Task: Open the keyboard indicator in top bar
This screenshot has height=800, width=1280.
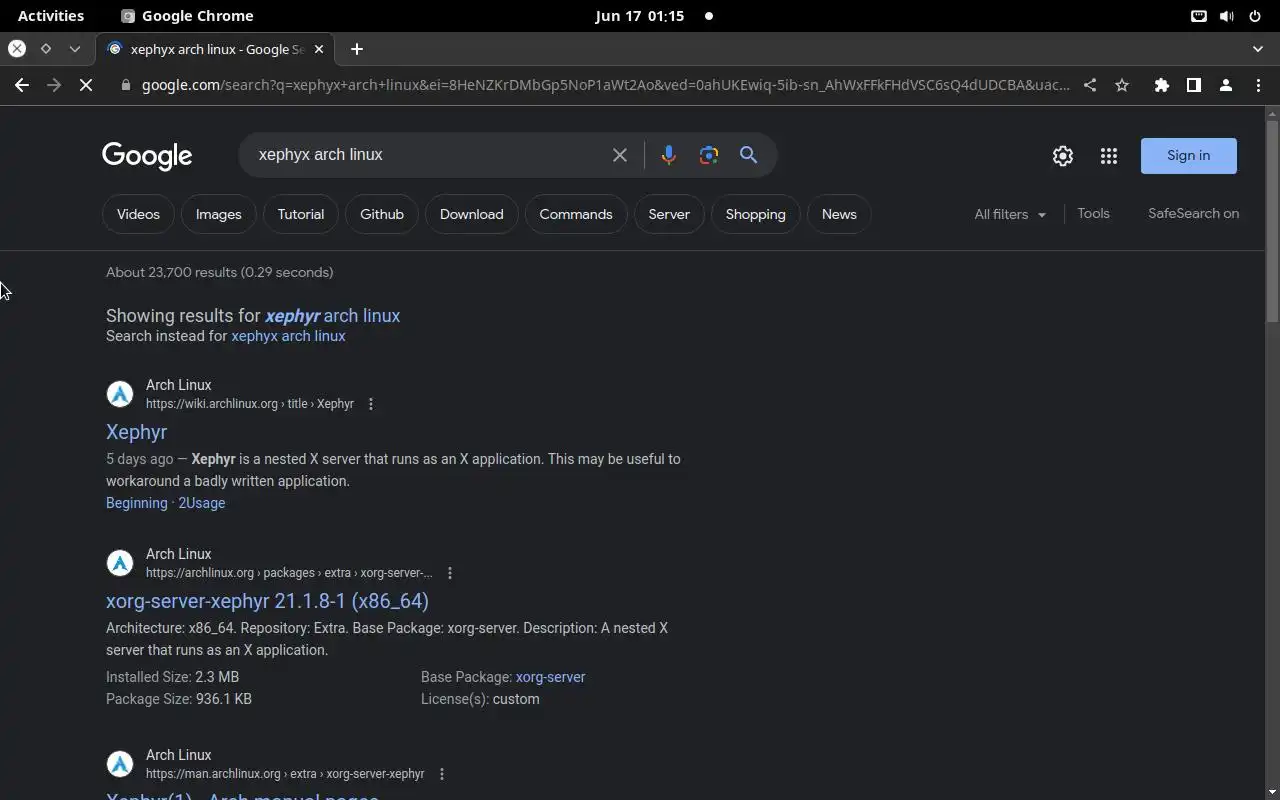Action: pyautogui.click(x=1199, y=16)
